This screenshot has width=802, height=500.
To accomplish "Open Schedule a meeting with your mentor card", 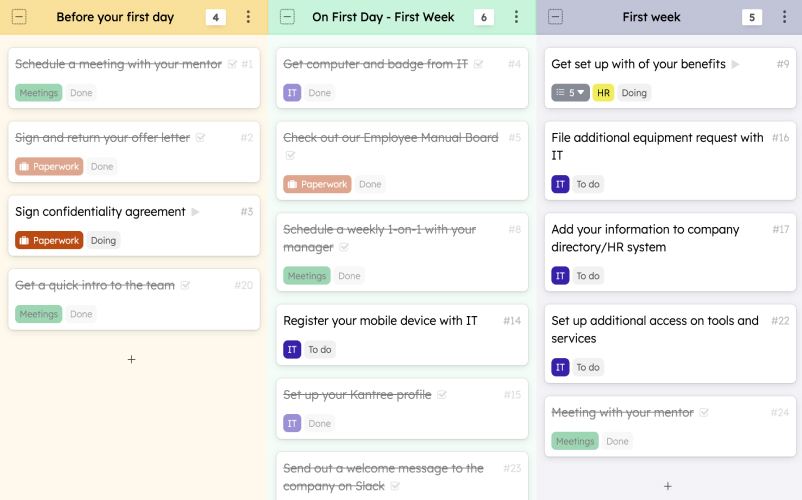I will pyautogui.click(x=118, y=64).
